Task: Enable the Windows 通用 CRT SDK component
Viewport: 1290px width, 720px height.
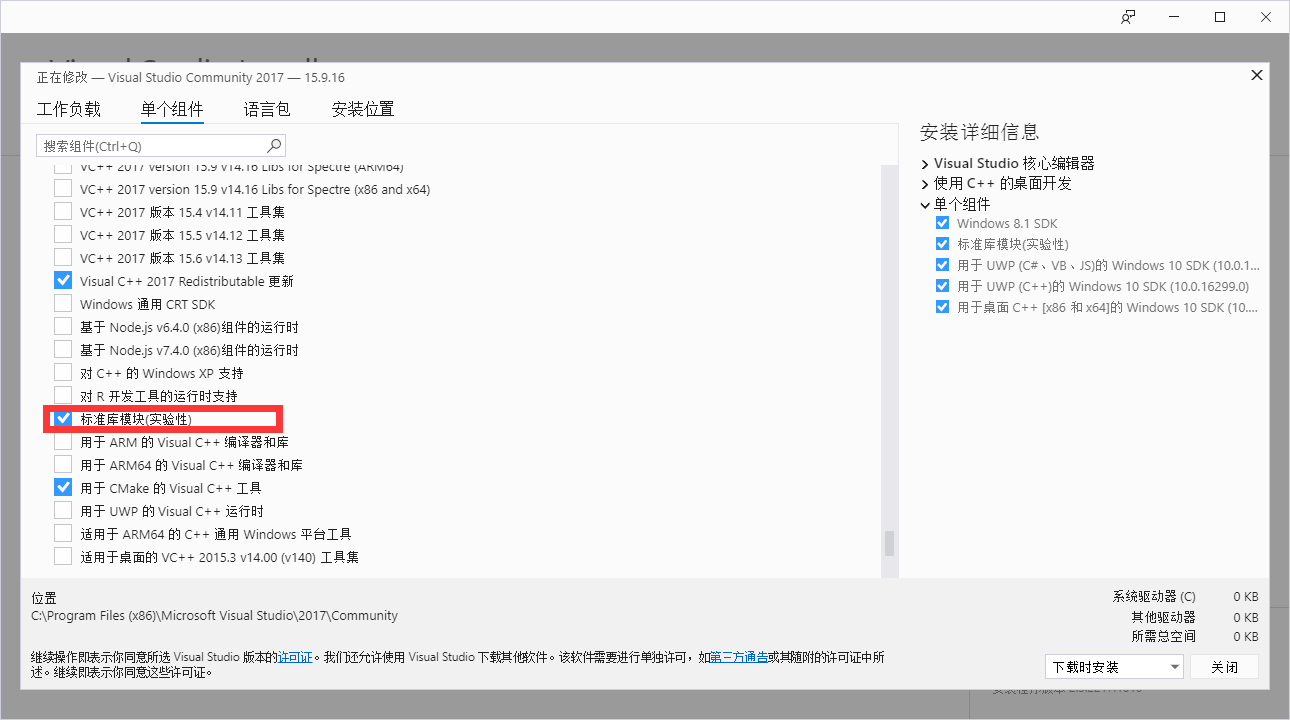Action: [63, 304]
